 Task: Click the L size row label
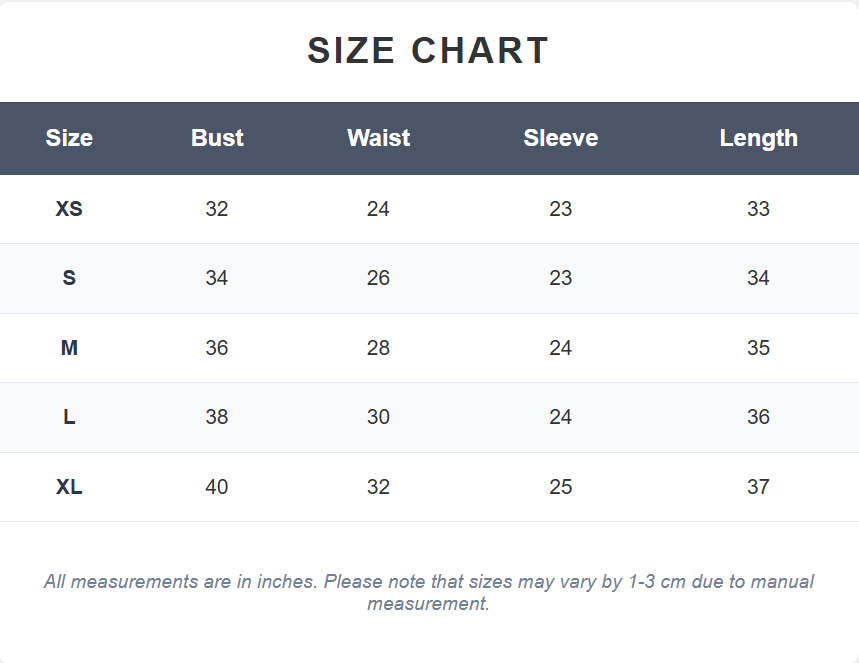point(69,417)
